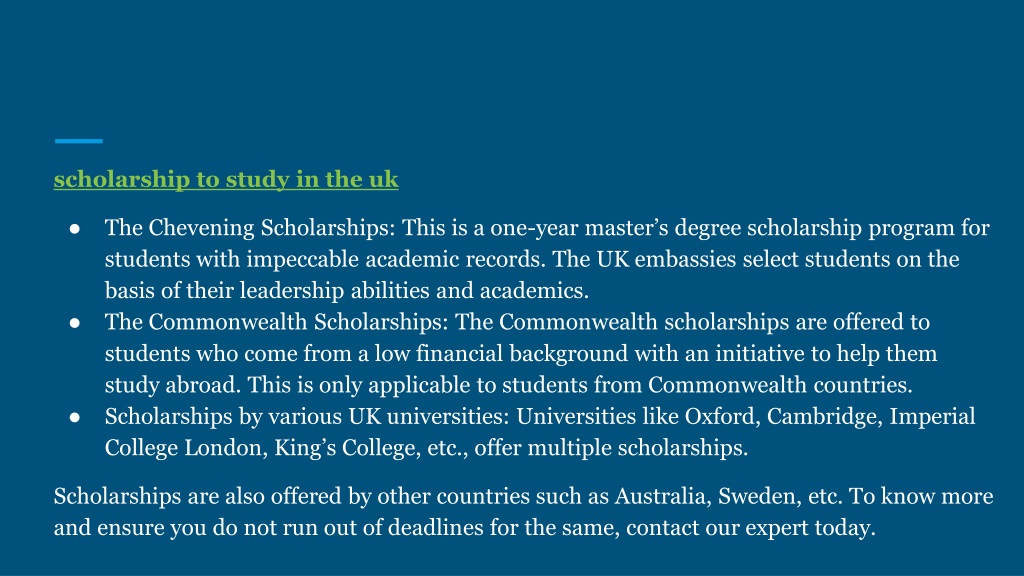Click the words 'The Commonwealth Scholarships:' heading
The image size is (1024, 576).
pos(277,322)
